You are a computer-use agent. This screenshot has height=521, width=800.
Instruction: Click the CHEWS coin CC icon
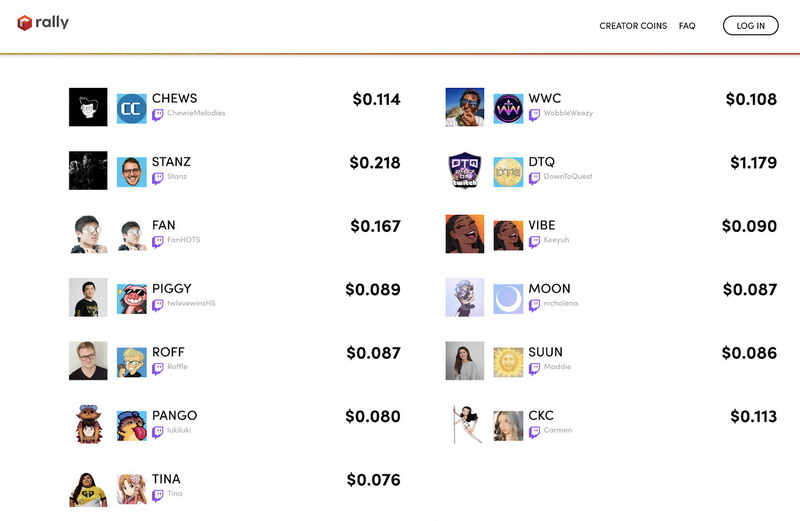(x=132, y=108)
